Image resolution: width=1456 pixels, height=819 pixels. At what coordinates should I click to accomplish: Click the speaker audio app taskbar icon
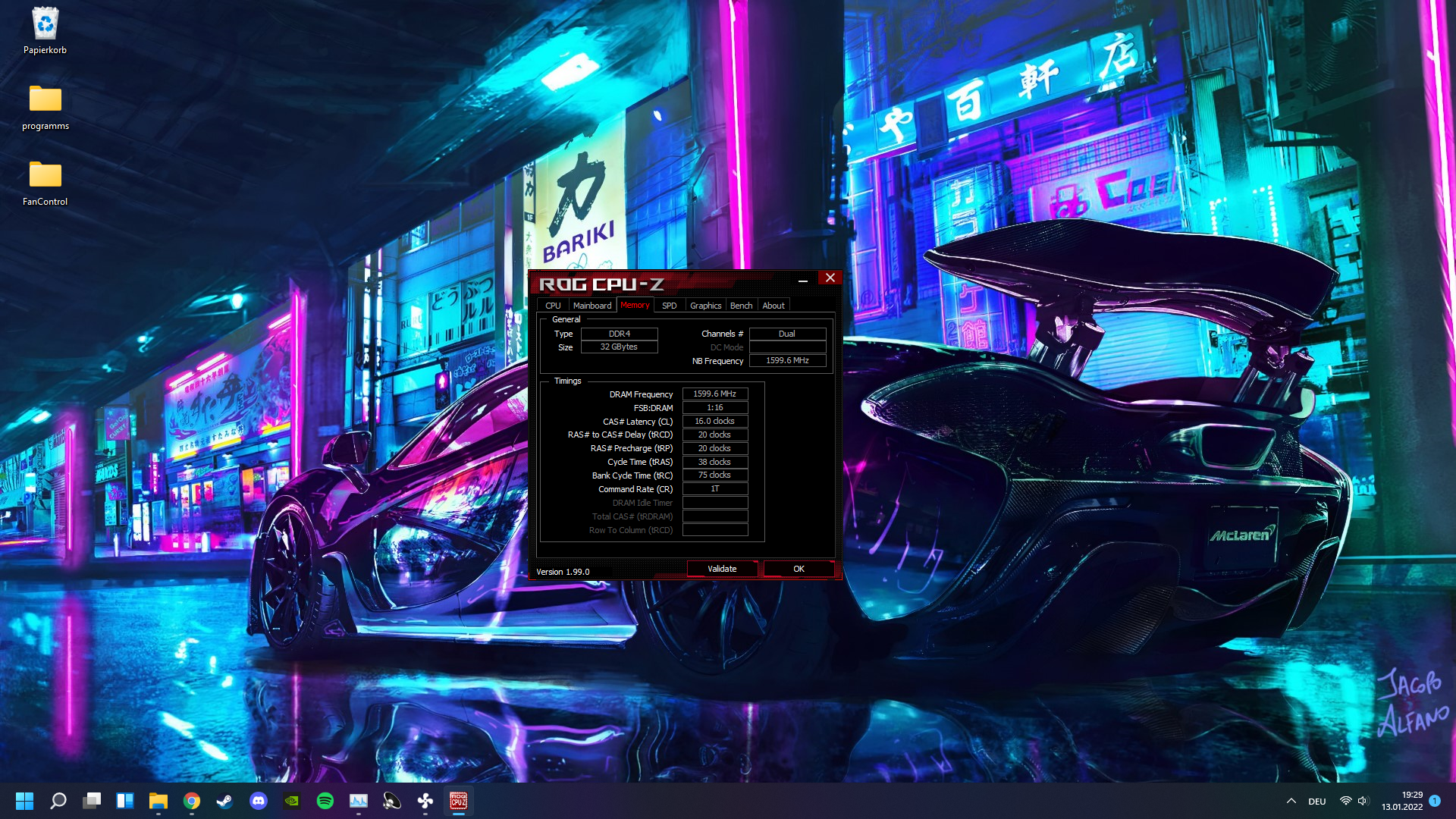pos(392,801)
